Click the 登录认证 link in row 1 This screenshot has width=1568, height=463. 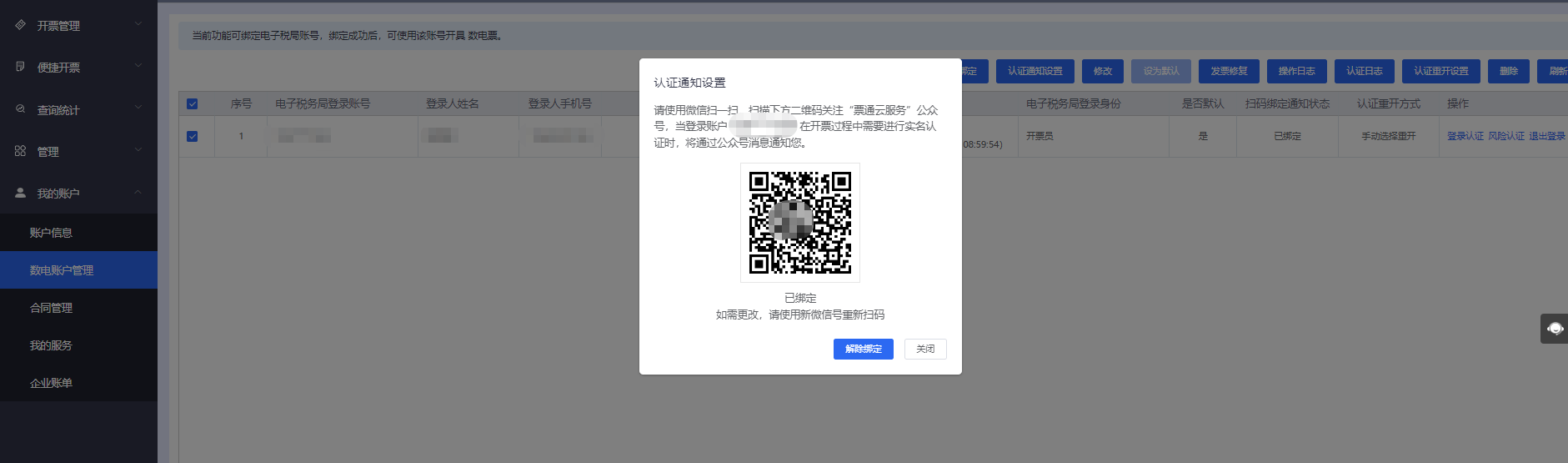tap(1465, 136)
